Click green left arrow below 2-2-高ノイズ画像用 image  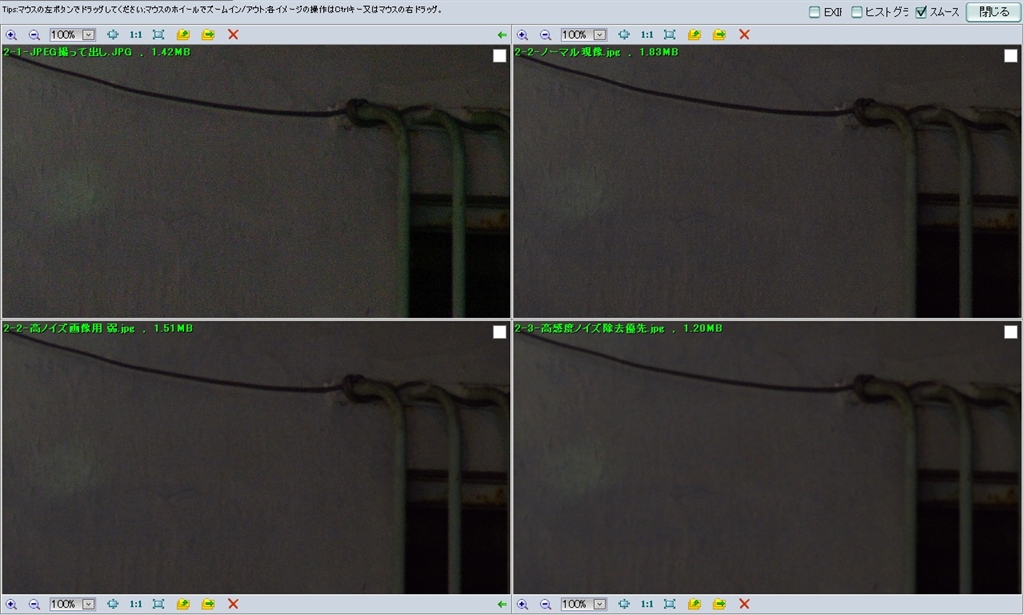point(502,605)
